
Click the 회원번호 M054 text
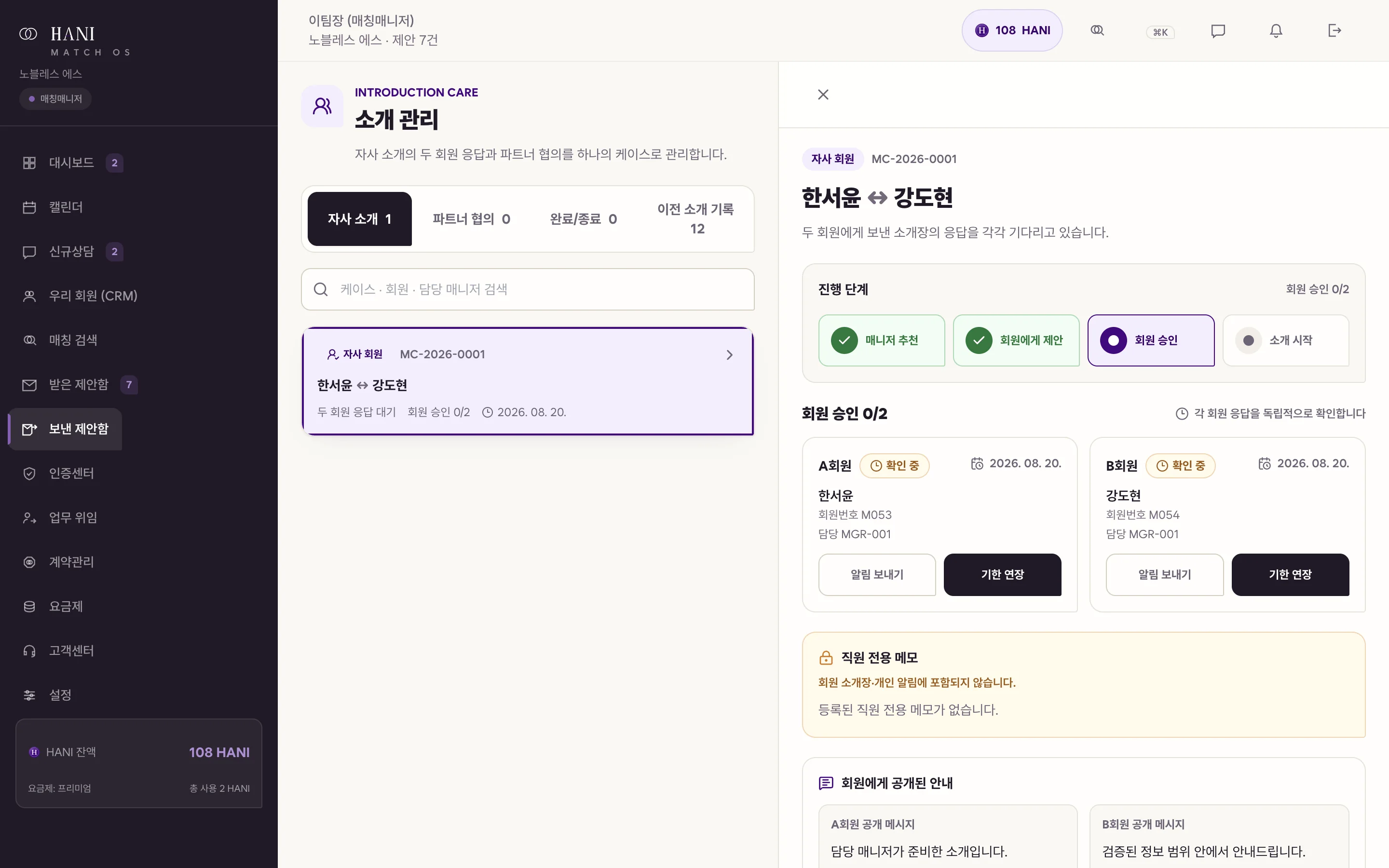[1143, 515]
